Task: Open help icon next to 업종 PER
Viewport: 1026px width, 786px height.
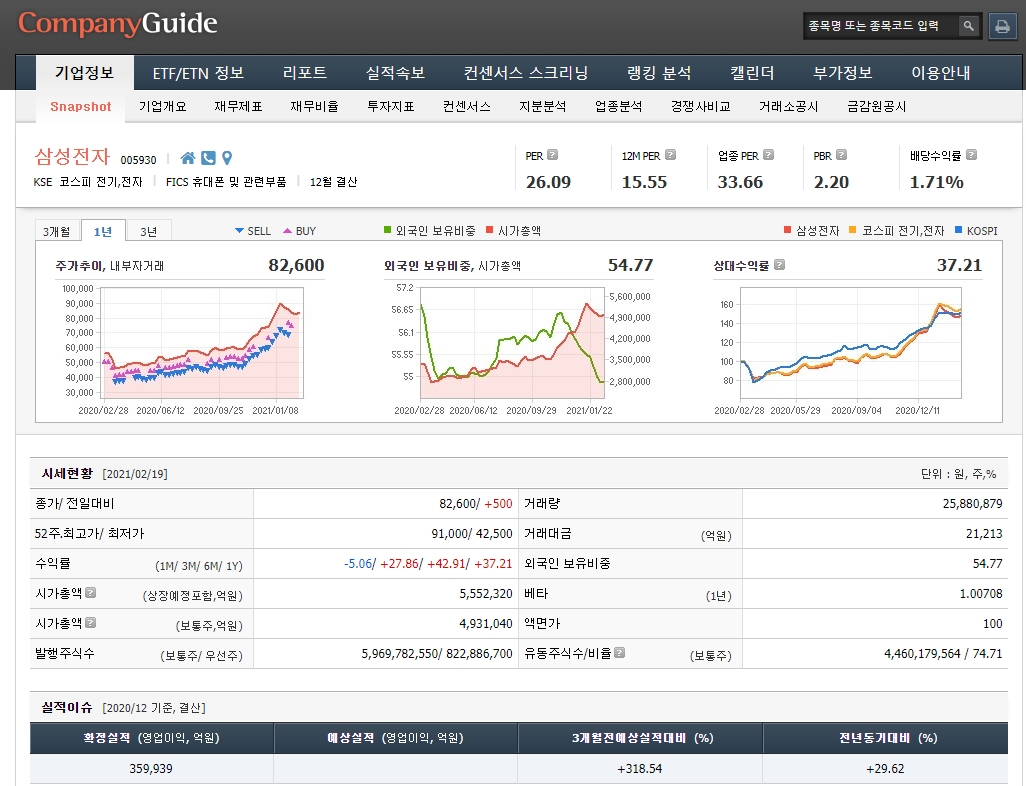Action: [x=768, y=154]
